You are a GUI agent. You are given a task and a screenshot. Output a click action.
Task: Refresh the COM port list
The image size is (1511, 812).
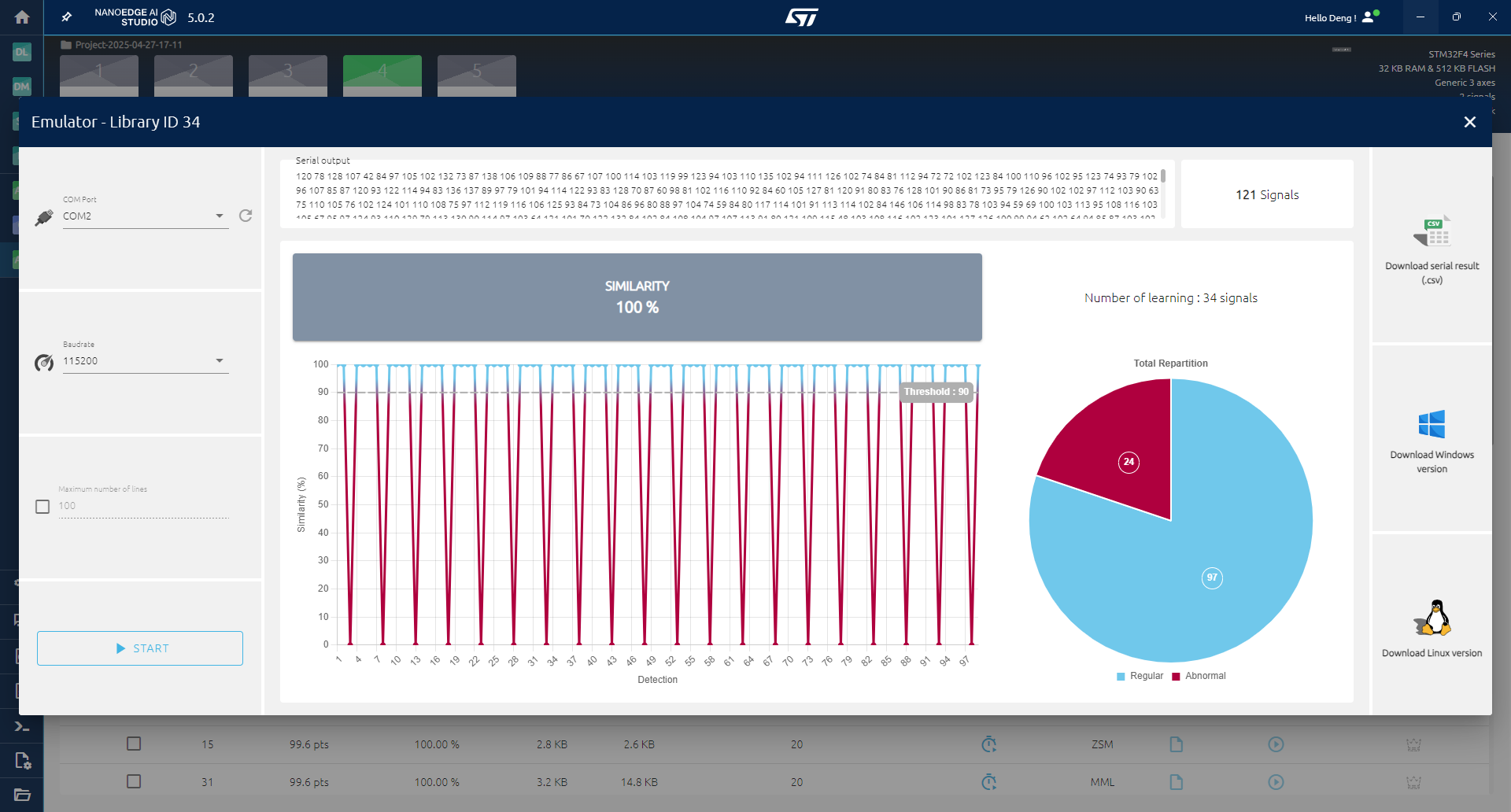click(x=246, y=216)
